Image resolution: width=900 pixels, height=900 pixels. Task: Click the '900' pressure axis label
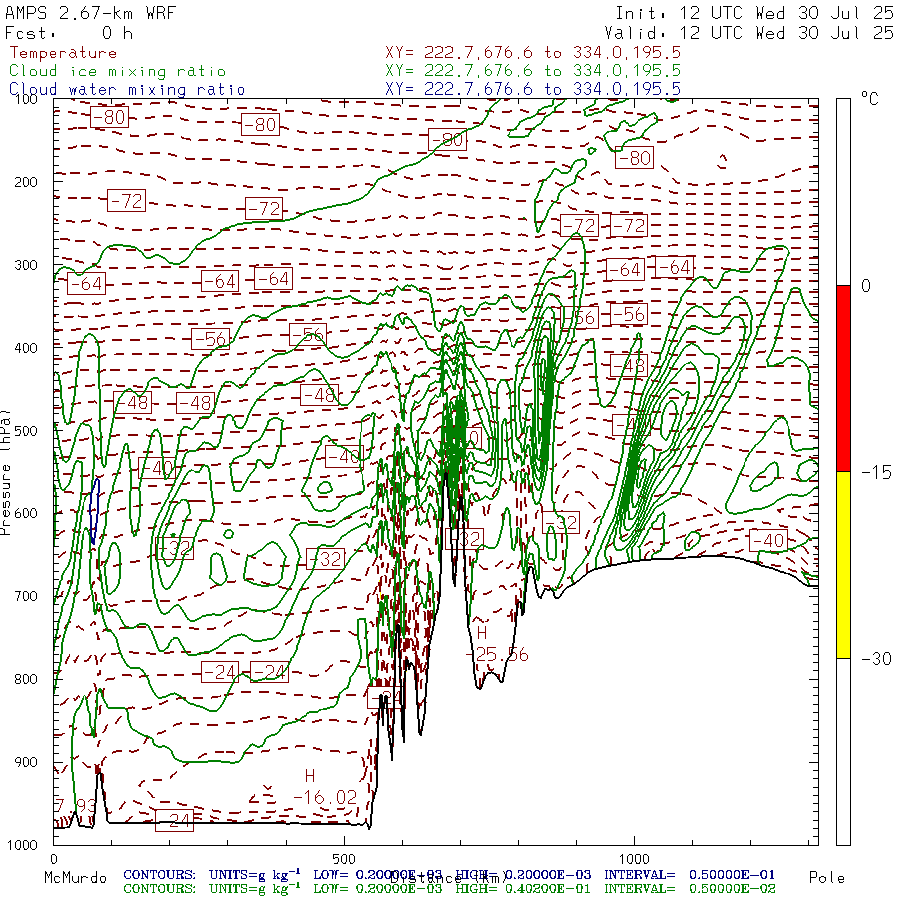click(25, 762)
